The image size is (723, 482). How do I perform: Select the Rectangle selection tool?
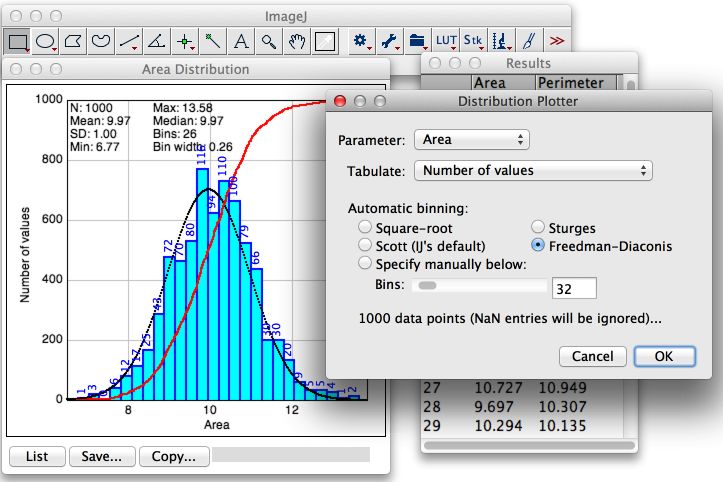(x=18, y=42)
